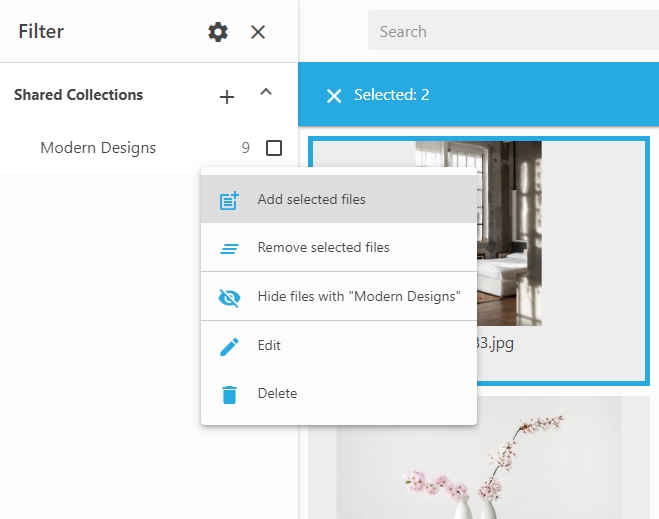Screen dimensions: 659x519
Task: Click the "Selected: 2" label
Action: click(391, 95)
